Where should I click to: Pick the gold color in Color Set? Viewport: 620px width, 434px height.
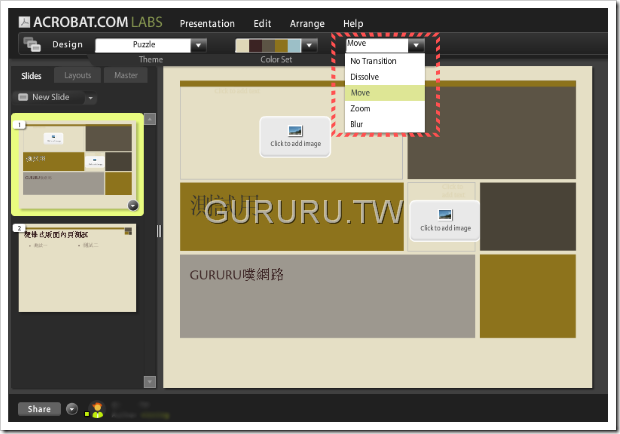(x=282, y=45)
